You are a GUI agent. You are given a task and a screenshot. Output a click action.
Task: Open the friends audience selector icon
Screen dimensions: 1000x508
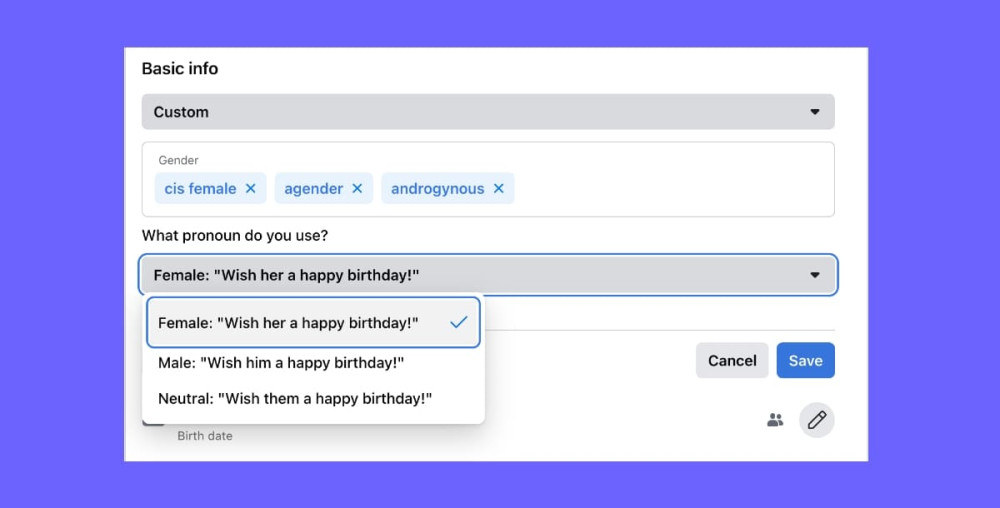[775, 420]
